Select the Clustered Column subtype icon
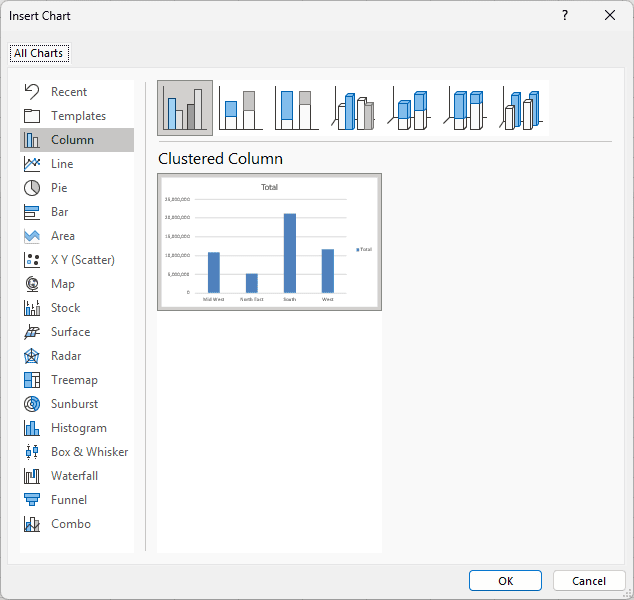The image size is (634, 600). click(185, 108)
